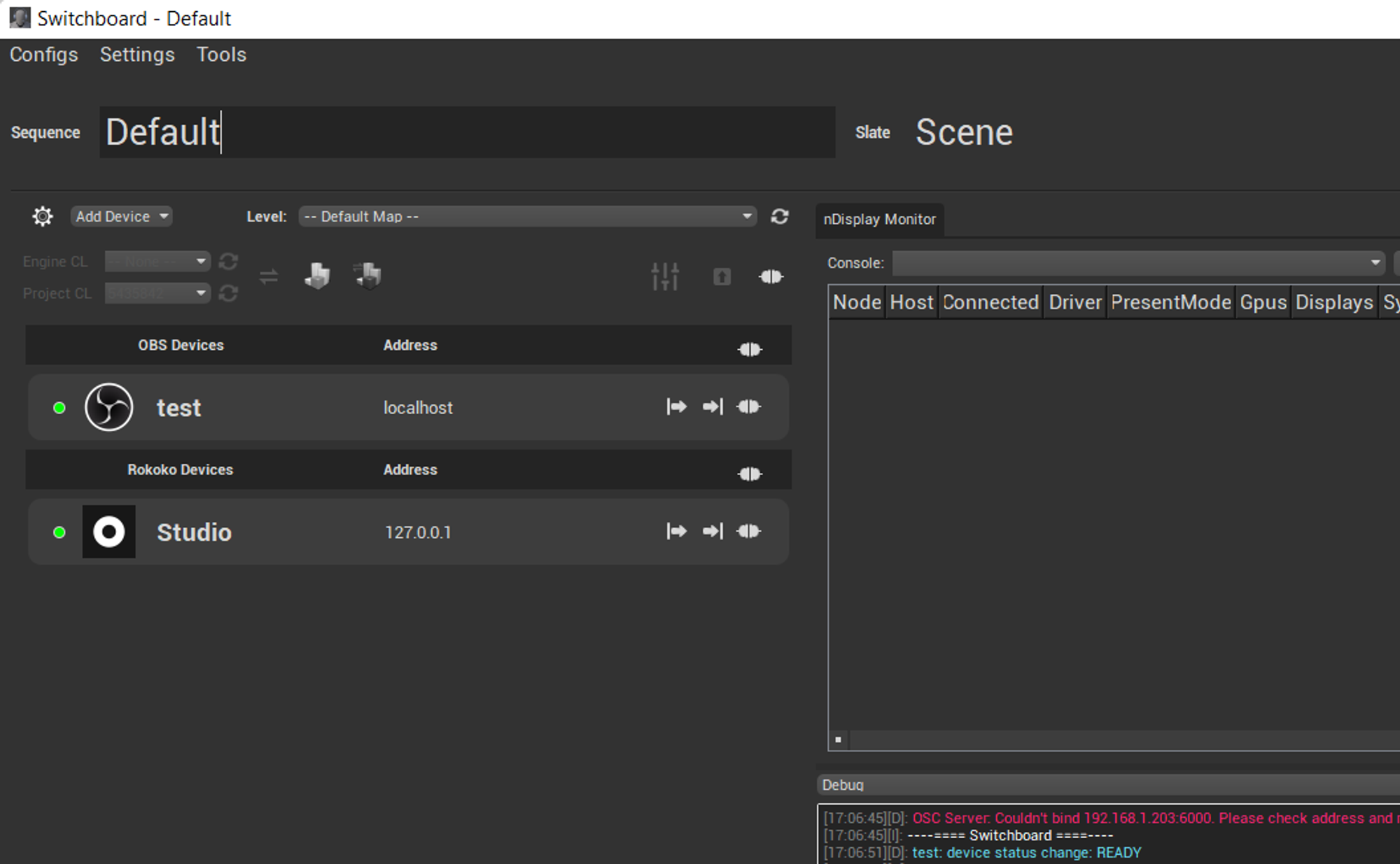The image size is (1400, 864).
Task: Click the test device stop arrow icon
Action: click(713, 406)
